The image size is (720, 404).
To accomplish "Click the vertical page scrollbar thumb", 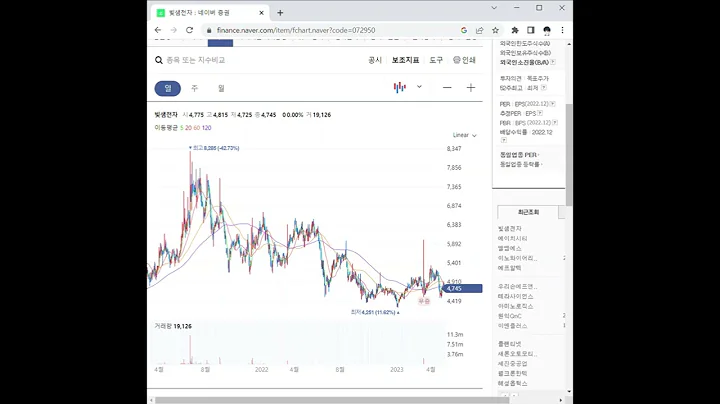I will pyautogui.click(x=569, y=154).
